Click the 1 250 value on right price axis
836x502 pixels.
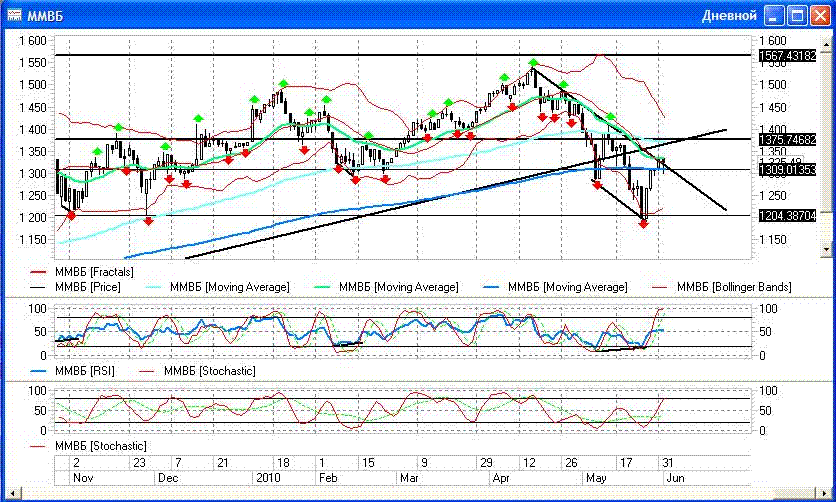click(773, 196)
